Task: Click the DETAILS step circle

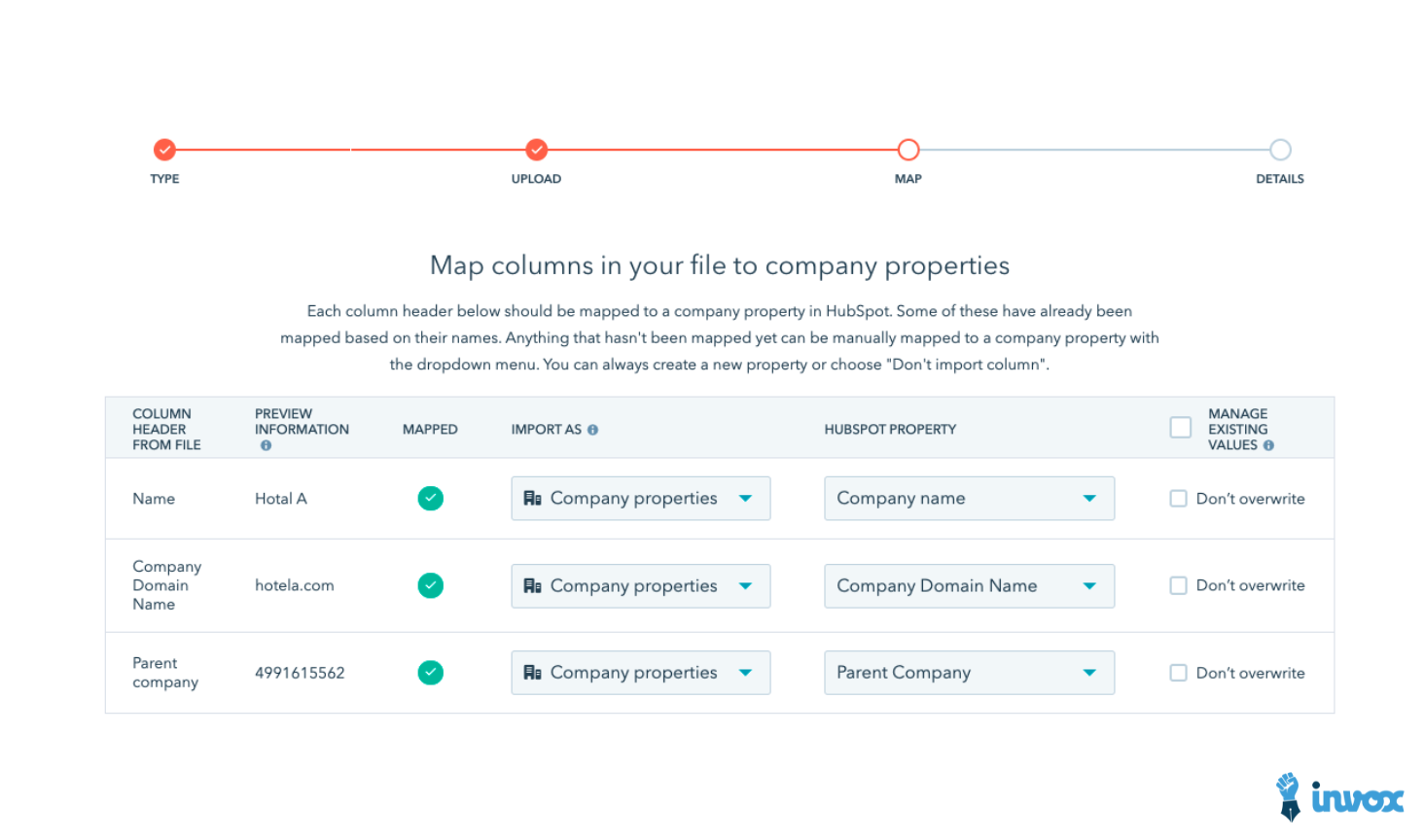Action: click(x=1280, y=150)
